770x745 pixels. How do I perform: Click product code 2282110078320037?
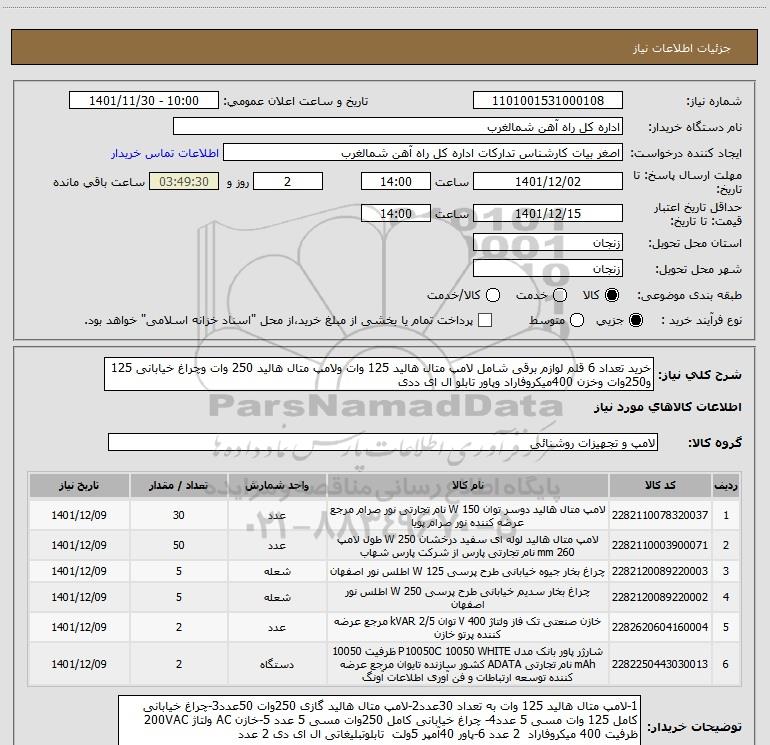[x=660, y=515]
